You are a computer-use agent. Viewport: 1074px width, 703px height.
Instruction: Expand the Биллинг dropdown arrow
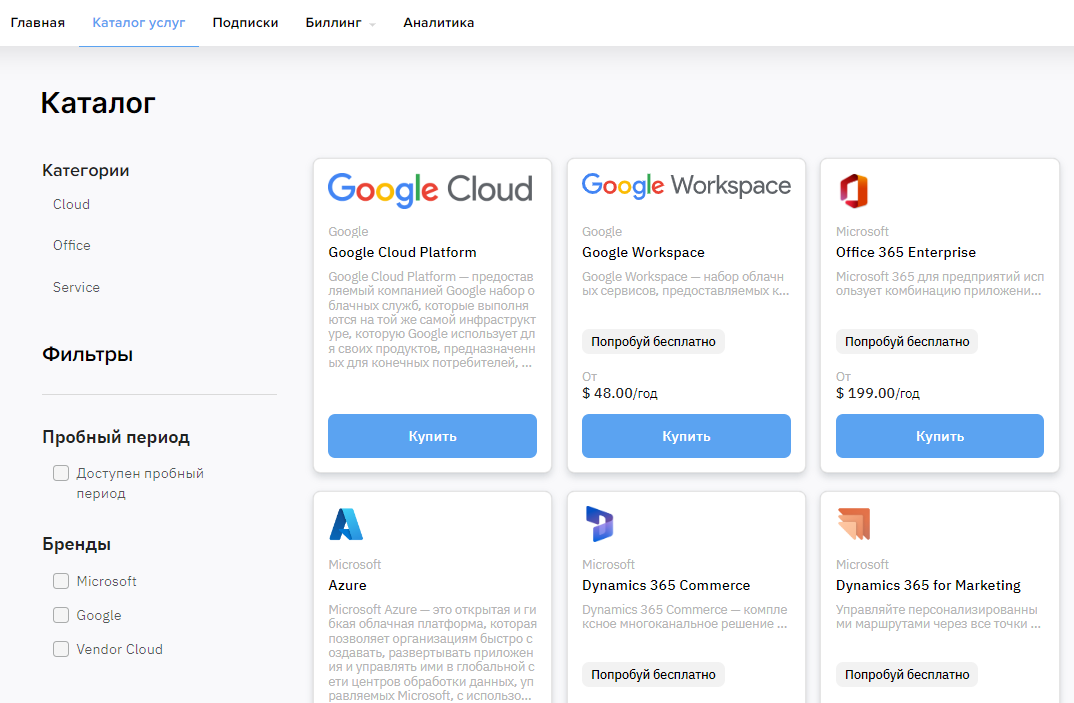pyautogui.click(x=373, y=24)
